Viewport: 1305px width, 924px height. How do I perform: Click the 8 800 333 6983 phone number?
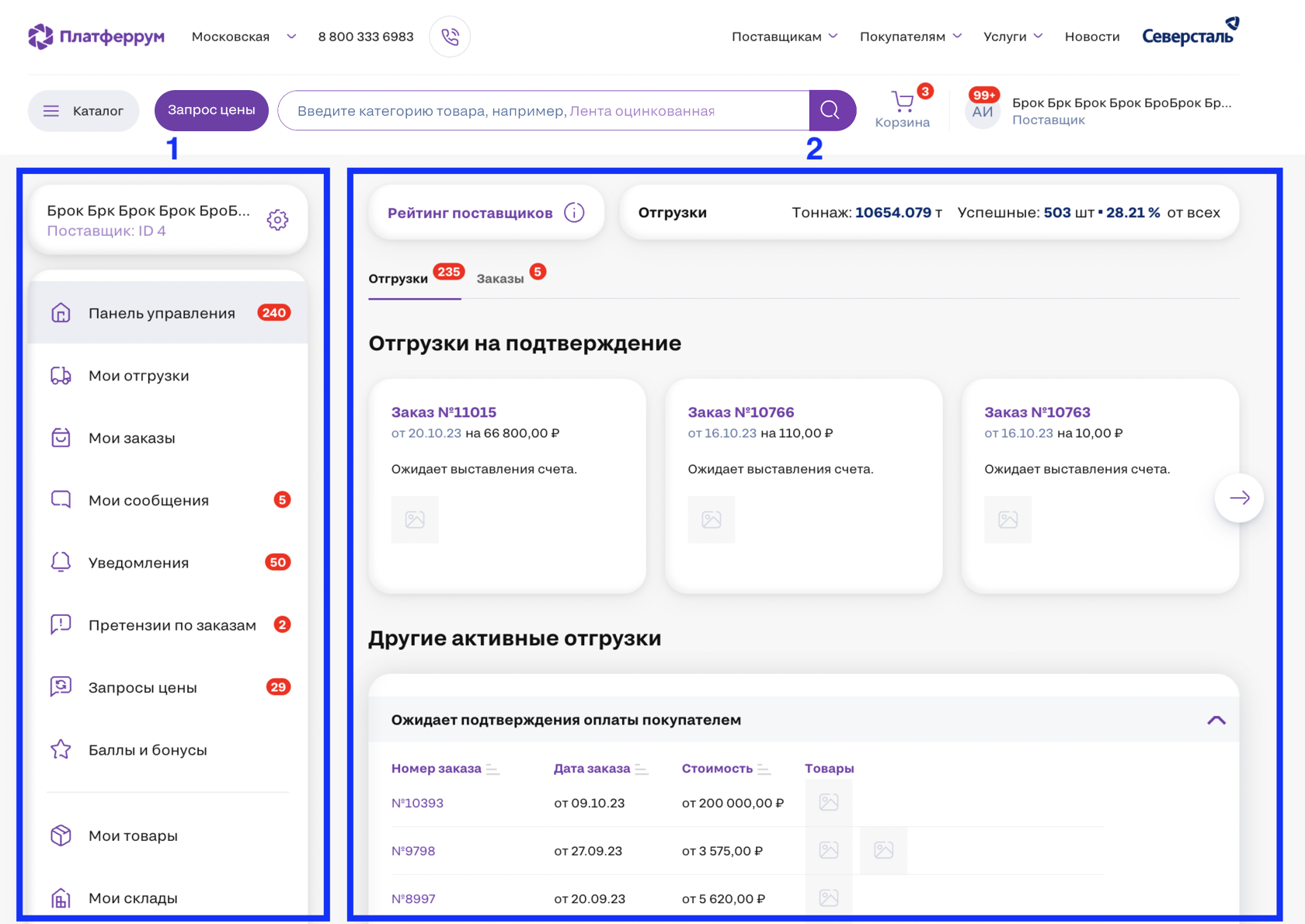coord(366,36)
